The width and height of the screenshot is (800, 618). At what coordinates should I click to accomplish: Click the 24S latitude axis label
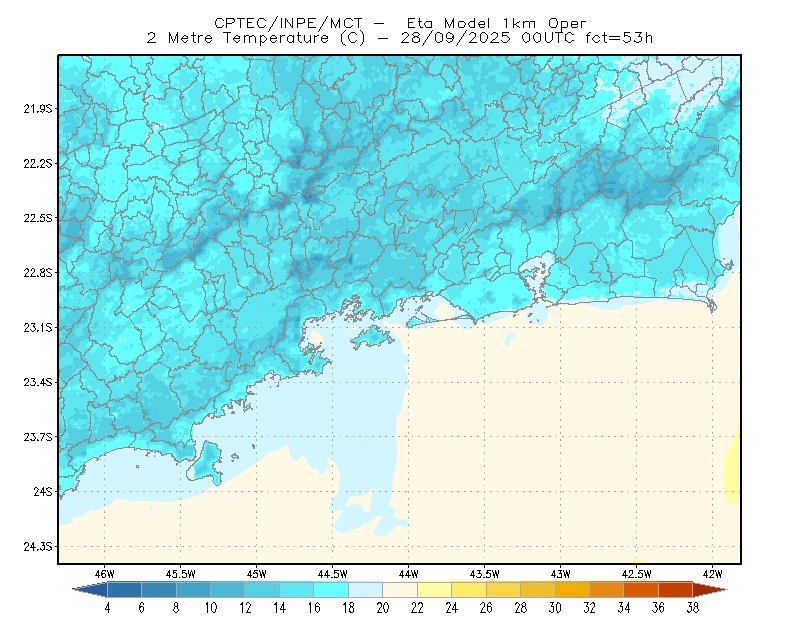tap(43, 491)
